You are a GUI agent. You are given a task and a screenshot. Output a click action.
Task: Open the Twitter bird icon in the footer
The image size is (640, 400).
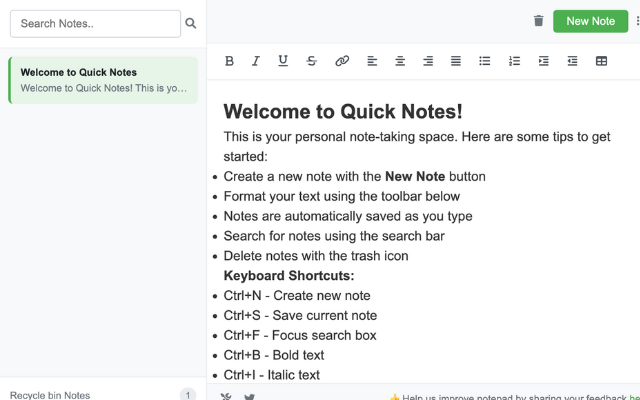click(249, 397)
